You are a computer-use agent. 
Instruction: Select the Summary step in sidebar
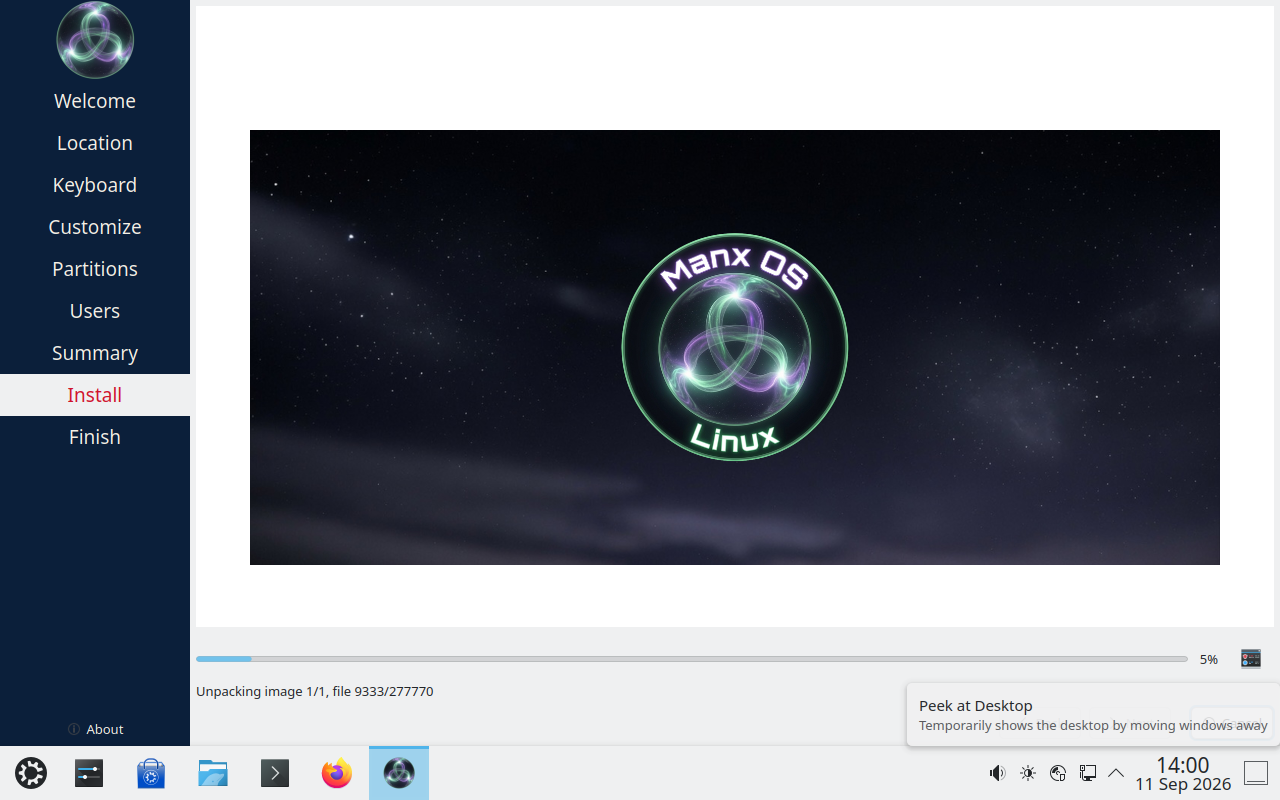[x=95, y=353]
